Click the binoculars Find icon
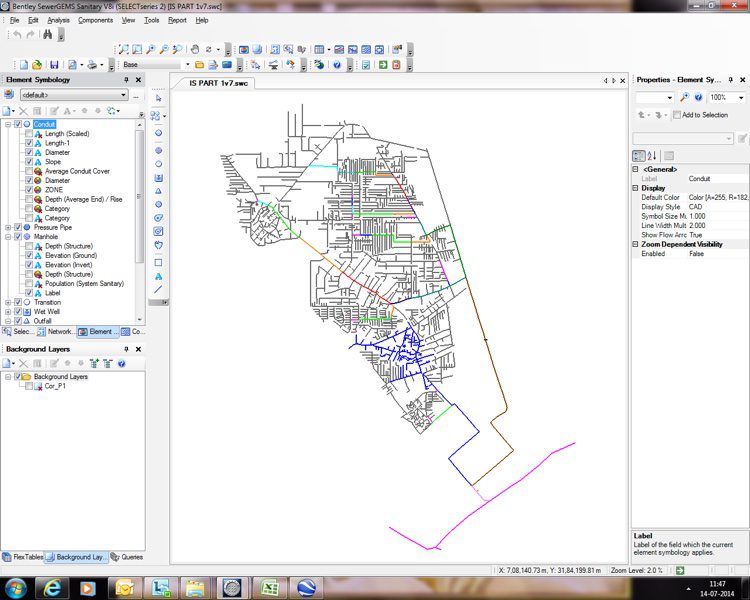Screen dimensions: 750x600 click(x=47, y=35)
